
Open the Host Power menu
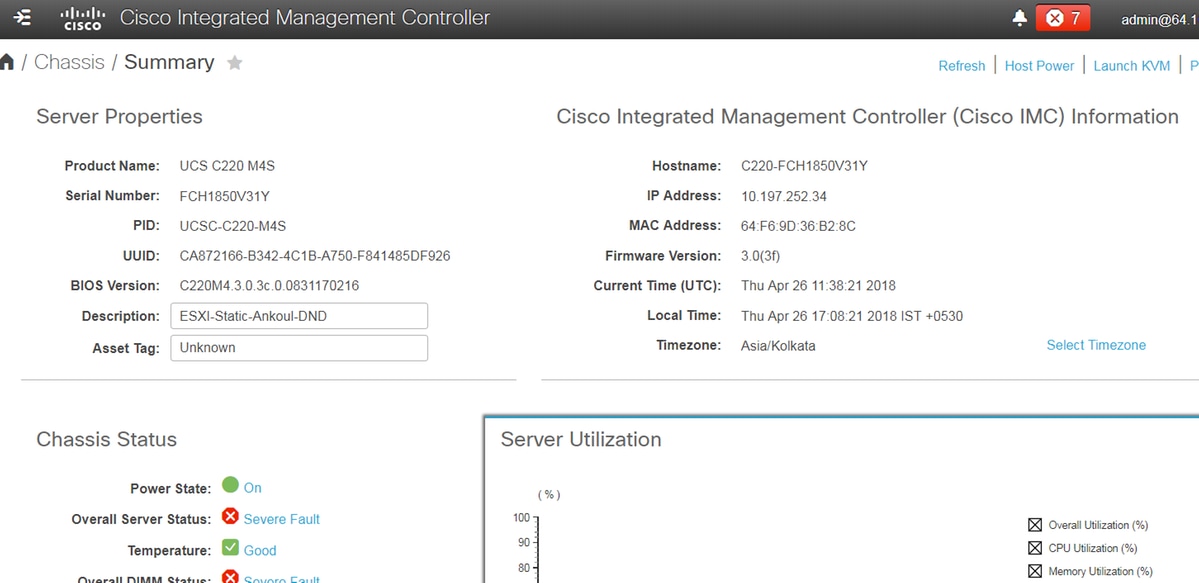coord(1039,66)
